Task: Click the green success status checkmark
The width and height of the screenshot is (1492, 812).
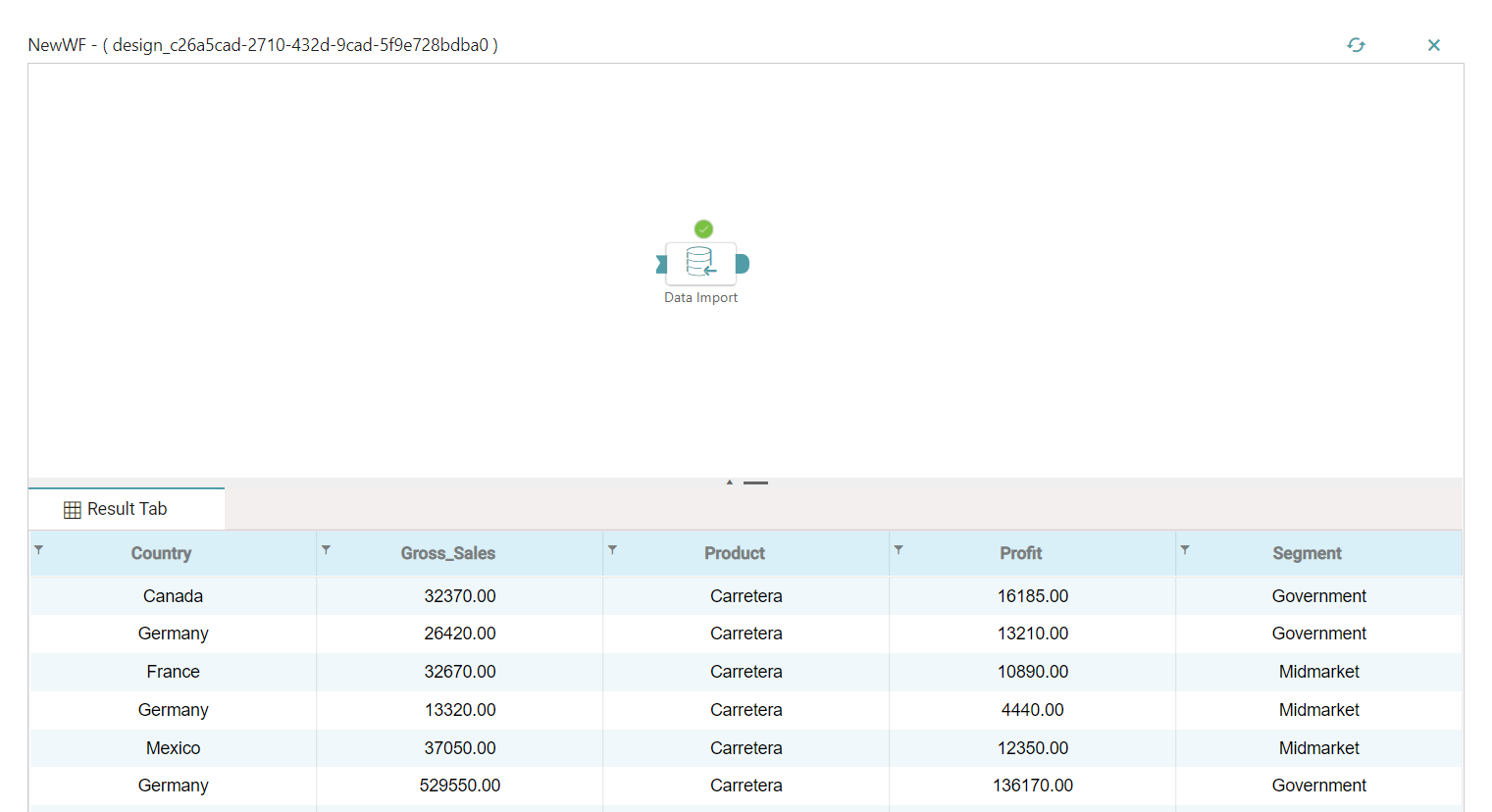Action: click(703, 229)
